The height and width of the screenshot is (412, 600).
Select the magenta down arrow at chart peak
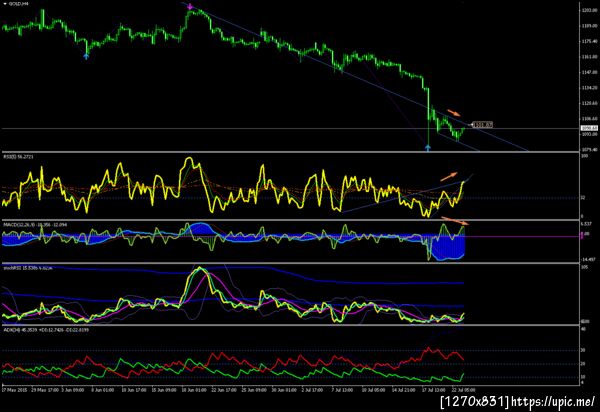190,6
